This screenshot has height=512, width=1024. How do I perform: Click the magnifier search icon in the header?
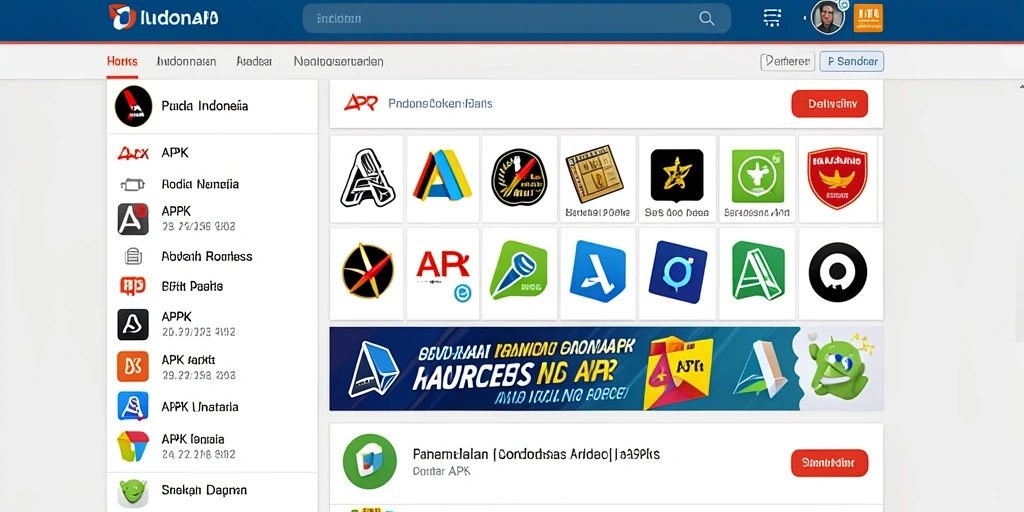pos(707,18)
